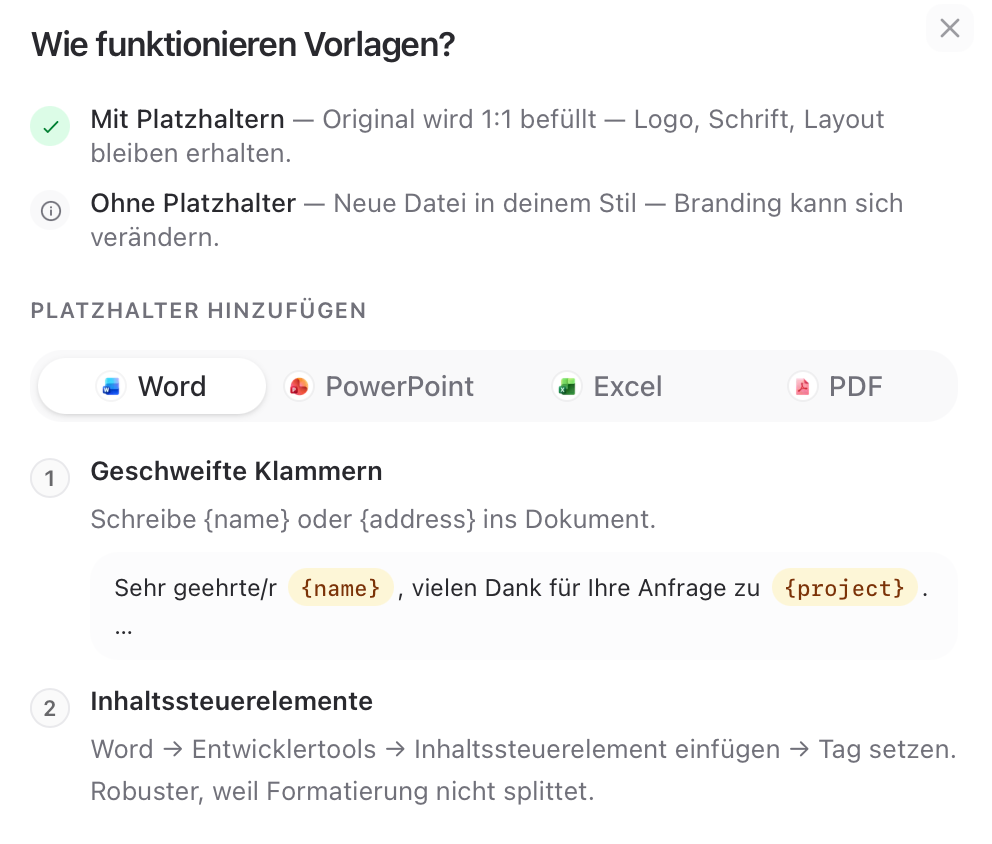Click the Word file icon
The width and height of the screenshot is (992, 844).
(x=111, y=387)
